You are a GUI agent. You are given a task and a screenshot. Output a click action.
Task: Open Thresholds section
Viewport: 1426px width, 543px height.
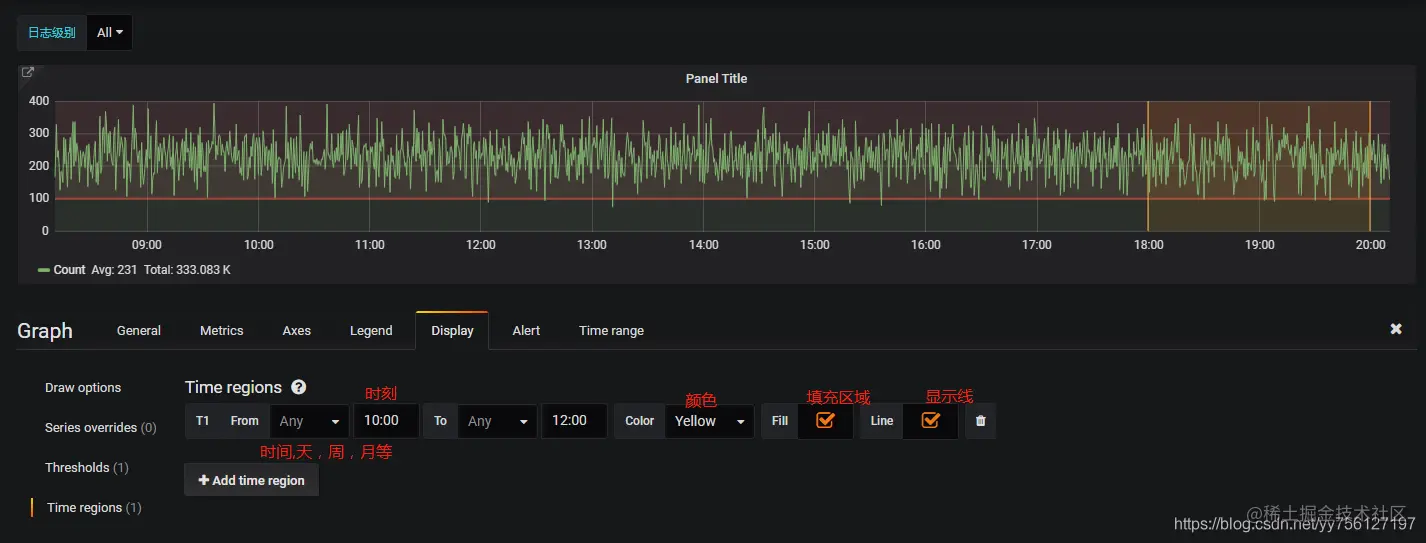coord(86,468)
